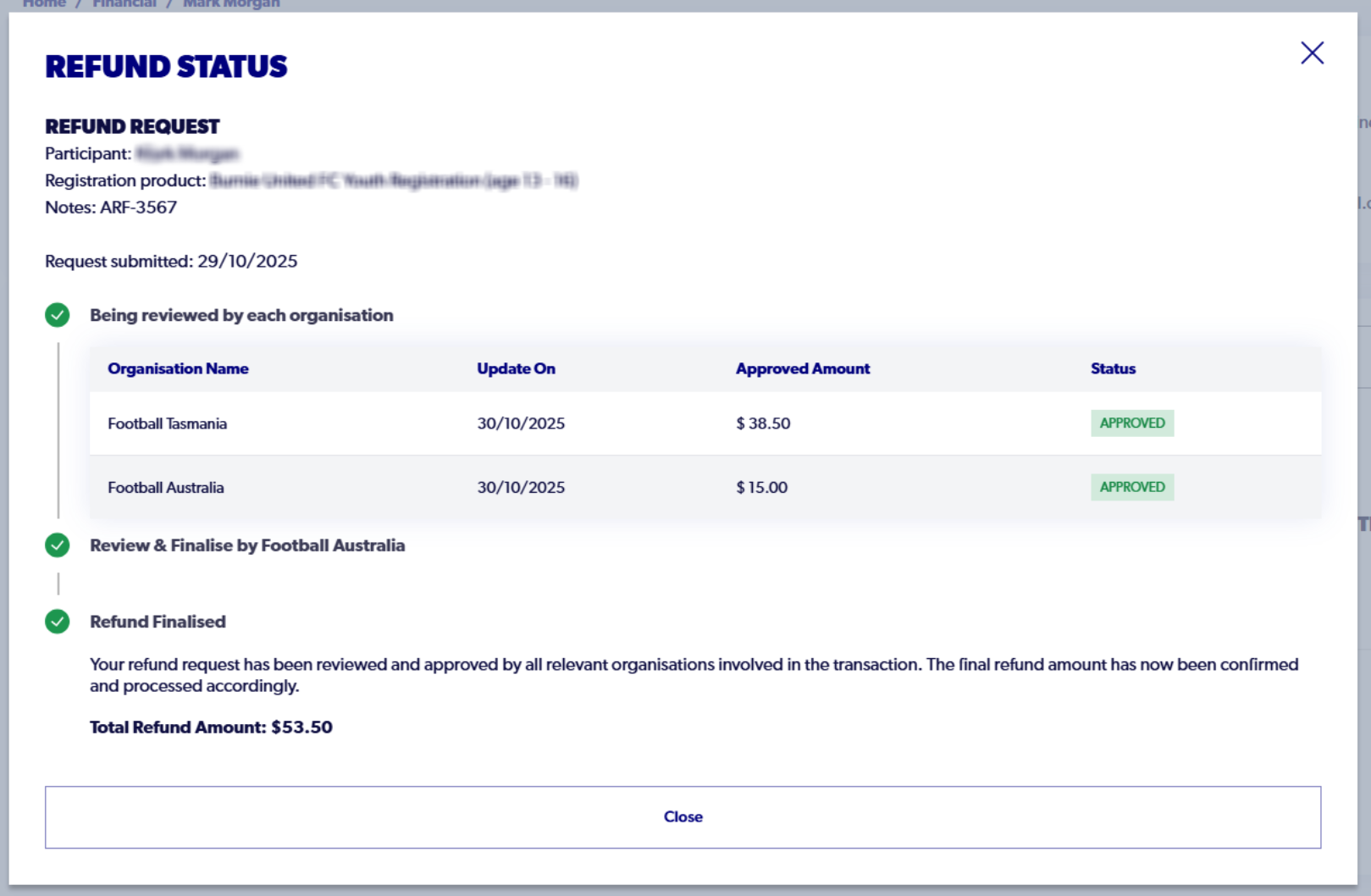Click the Close button at the bottom
The width and height of the screenshot is (1371, 896).
tap(683, 817)
